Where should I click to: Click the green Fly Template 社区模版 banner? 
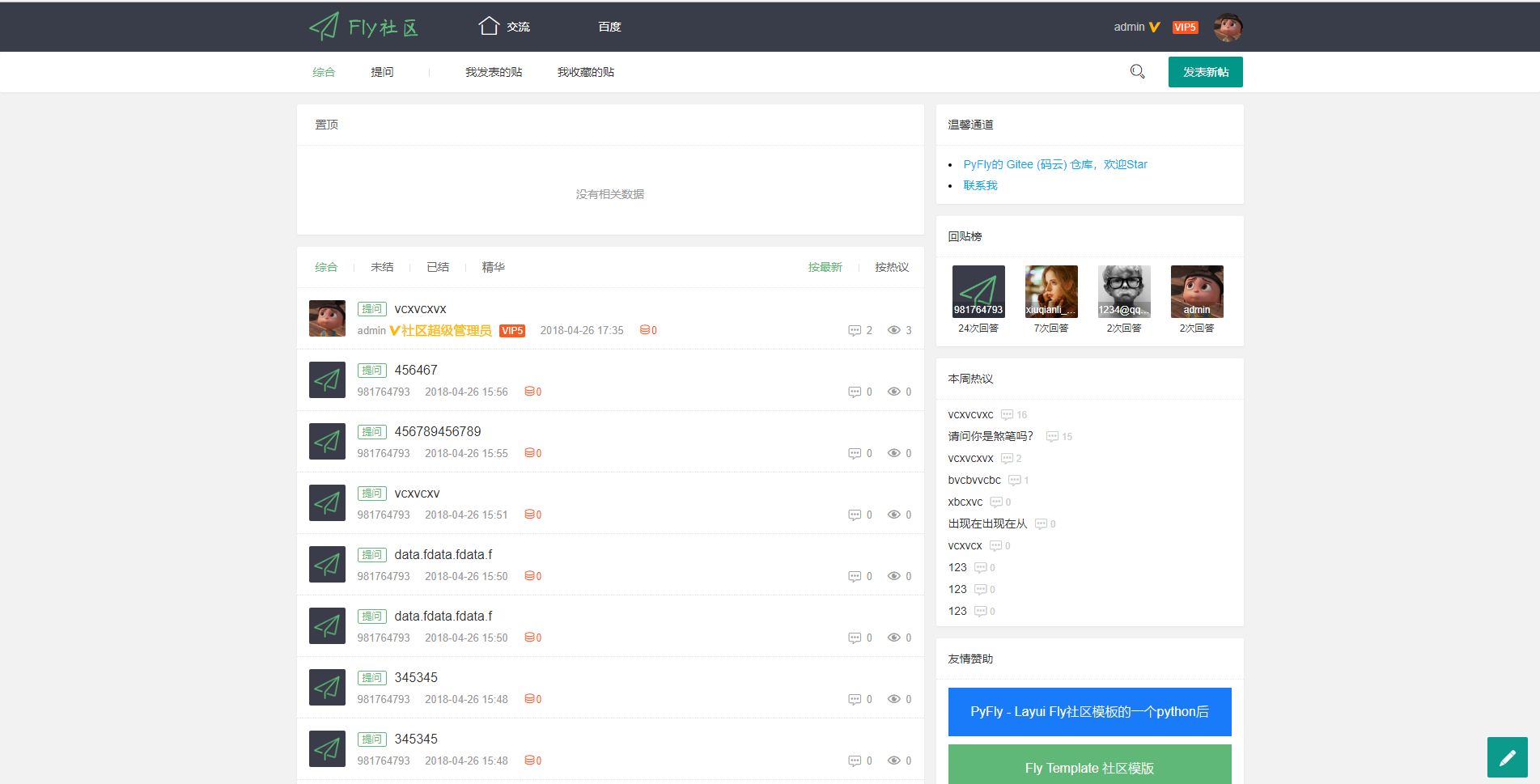point(1089,765)
